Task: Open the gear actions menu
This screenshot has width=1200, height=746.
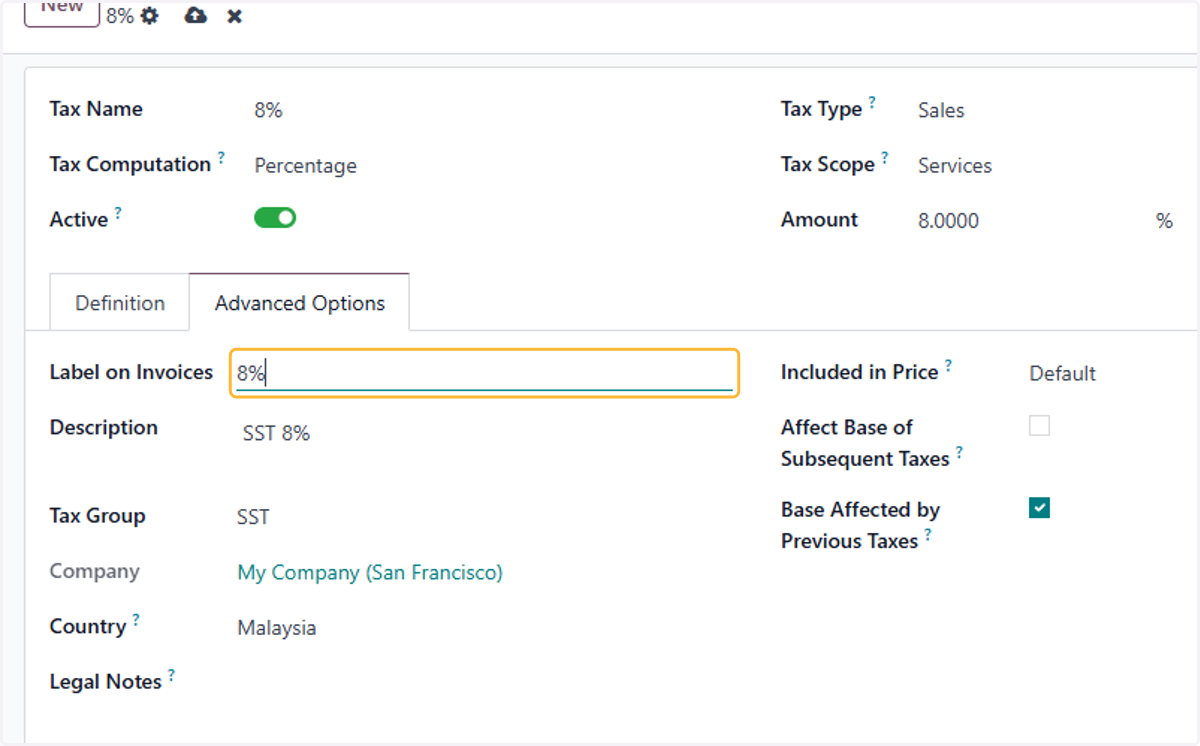Action: 149,16
